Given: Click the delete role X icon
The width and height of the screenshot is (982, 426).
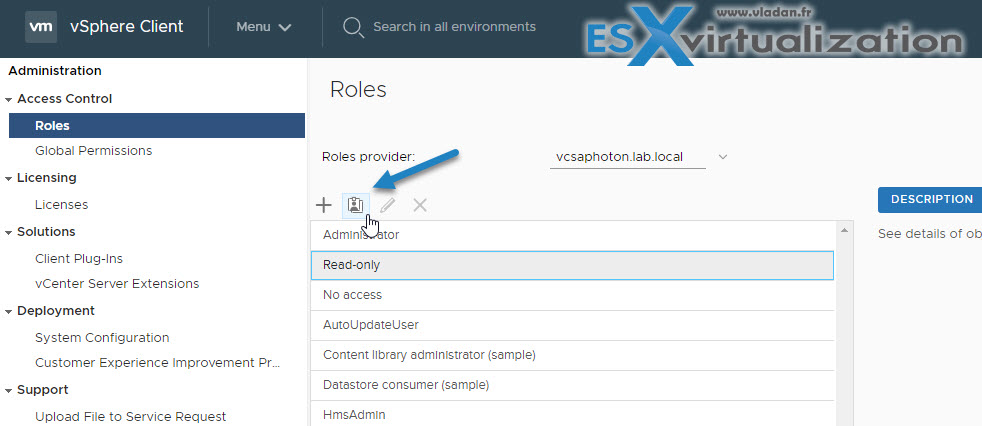Looking at the screenshot, I should tap(420, 205).
